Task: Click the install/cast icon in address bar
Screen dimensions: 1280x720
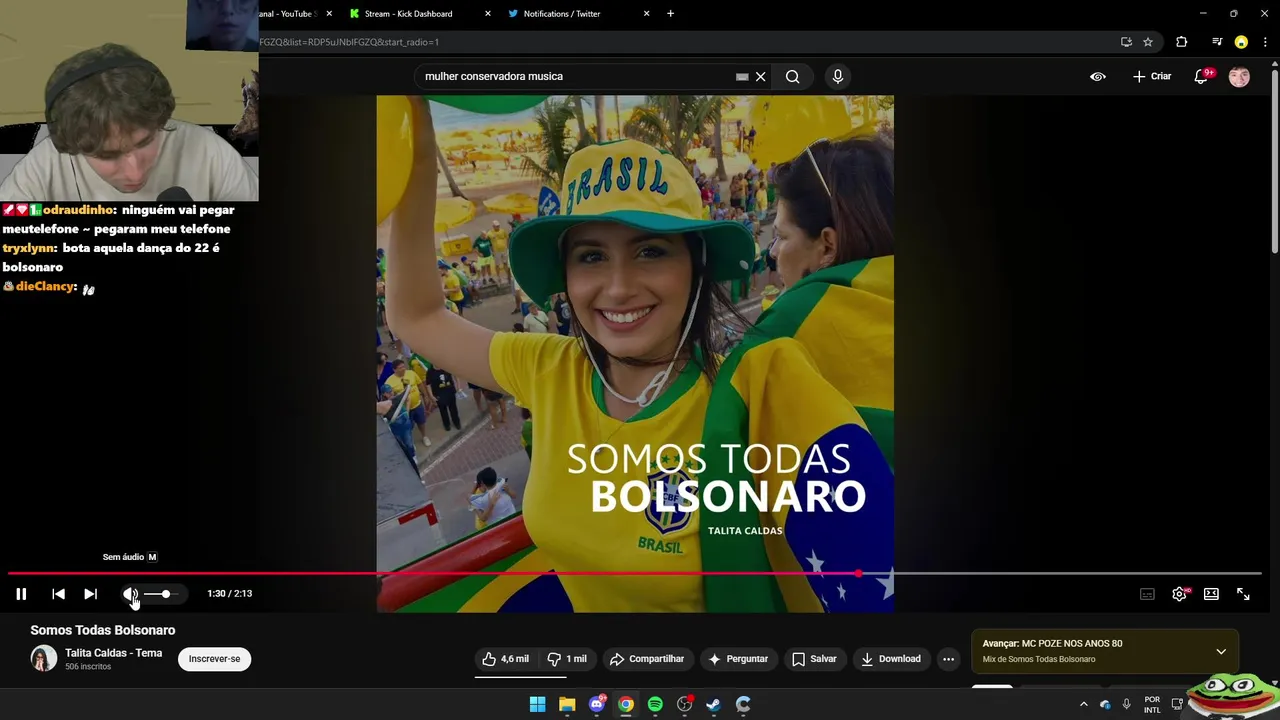Action: [x=1126, y=42]
